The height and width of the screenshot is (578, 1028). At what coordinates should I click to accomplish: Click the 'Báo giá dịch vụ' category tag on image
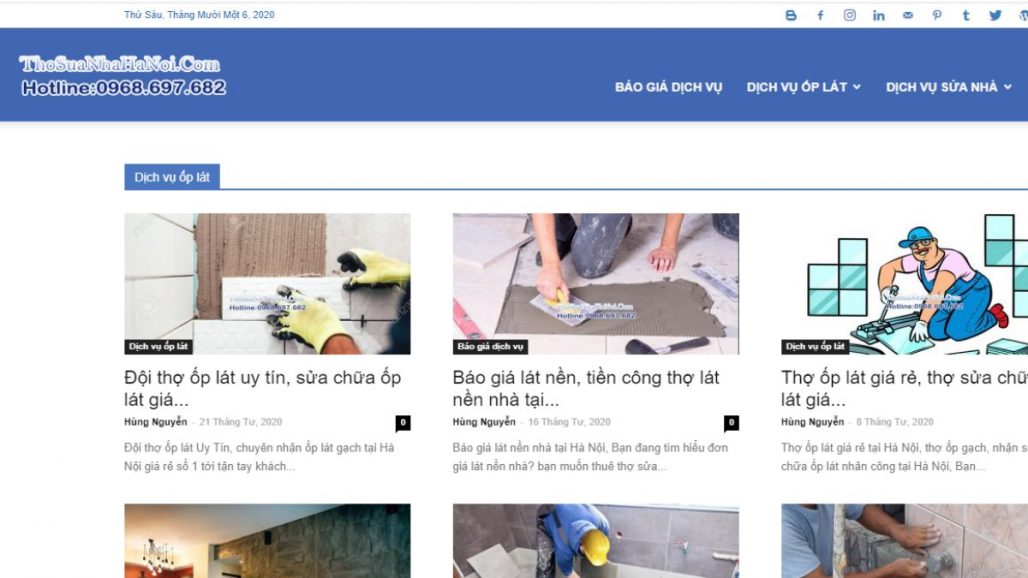pyautogui.click(x=490, y=347)
